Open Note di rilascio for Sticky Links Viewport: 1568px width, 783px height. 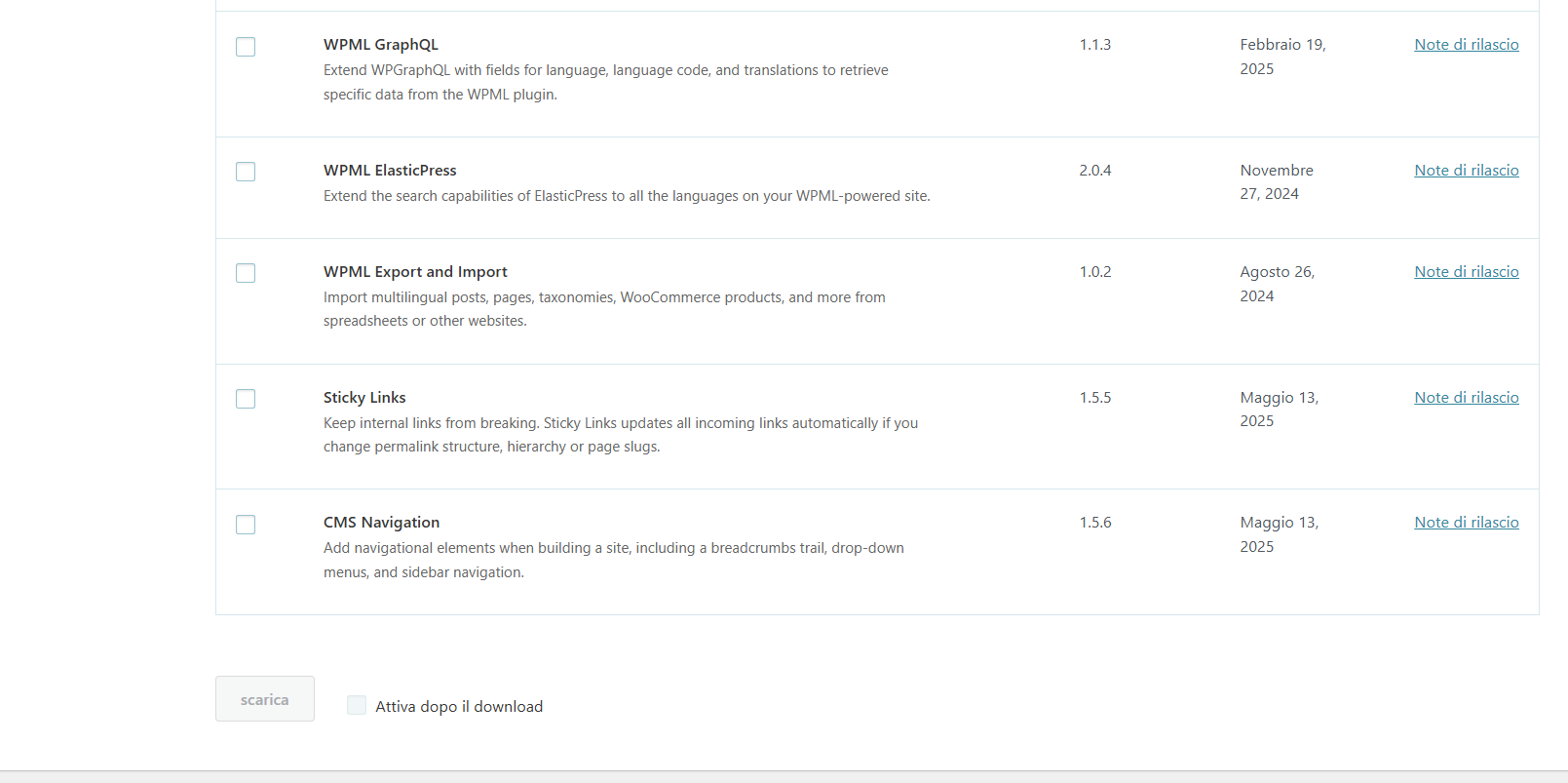click(x=1467, y=398)
